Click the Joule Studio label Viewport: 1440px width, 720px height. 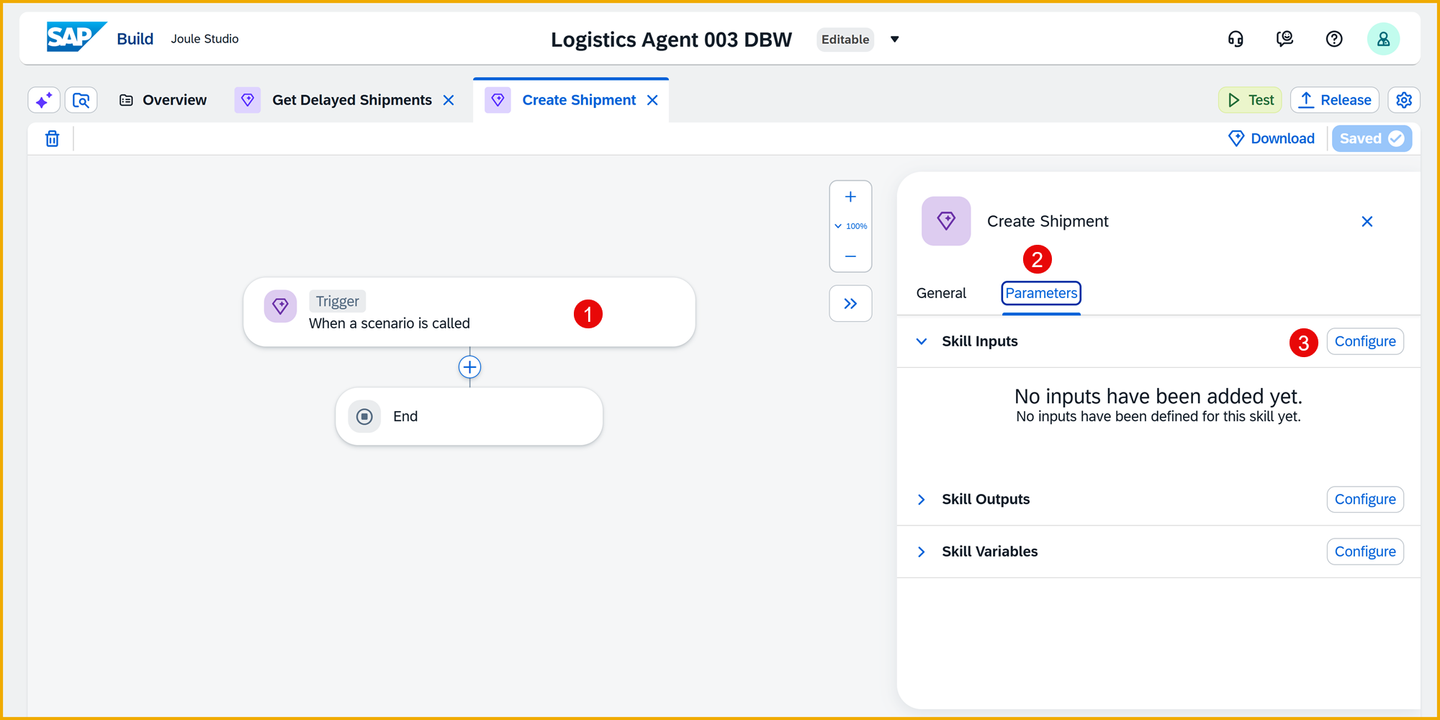pyautogui.click(x=205, y=39)
